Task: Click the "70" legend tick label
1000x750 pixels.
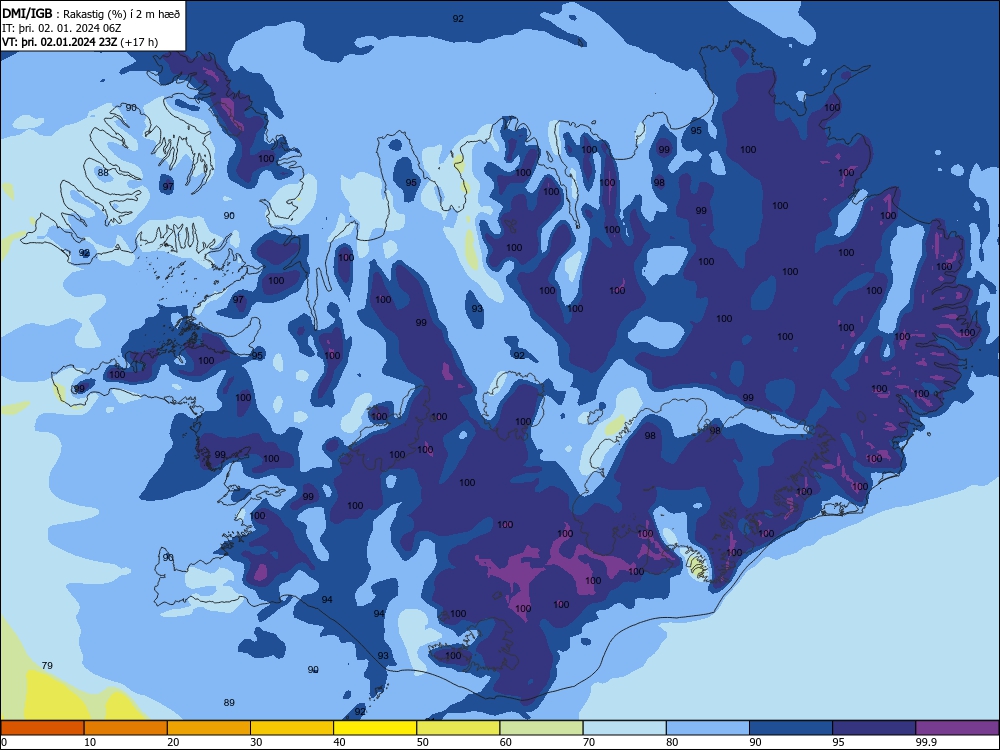Action: [589, 742]
